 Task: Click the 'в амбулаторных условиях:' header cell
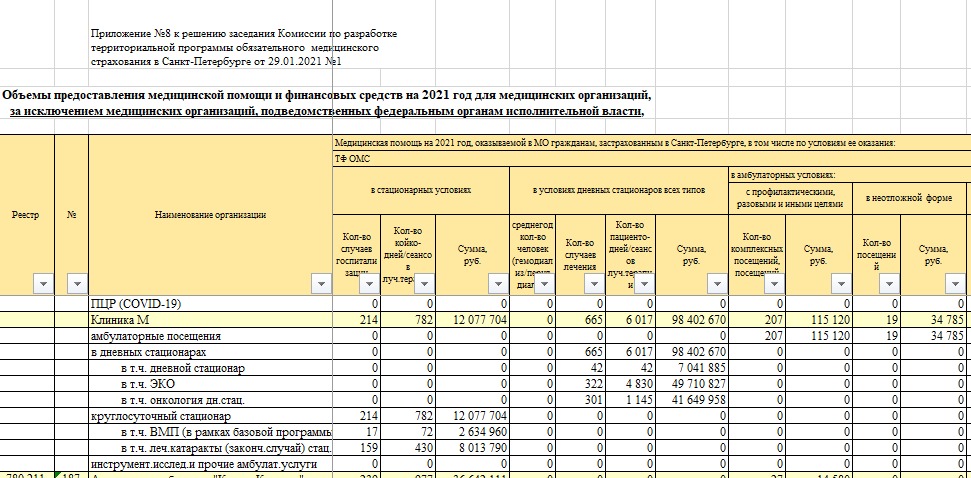tap(850, 175)
